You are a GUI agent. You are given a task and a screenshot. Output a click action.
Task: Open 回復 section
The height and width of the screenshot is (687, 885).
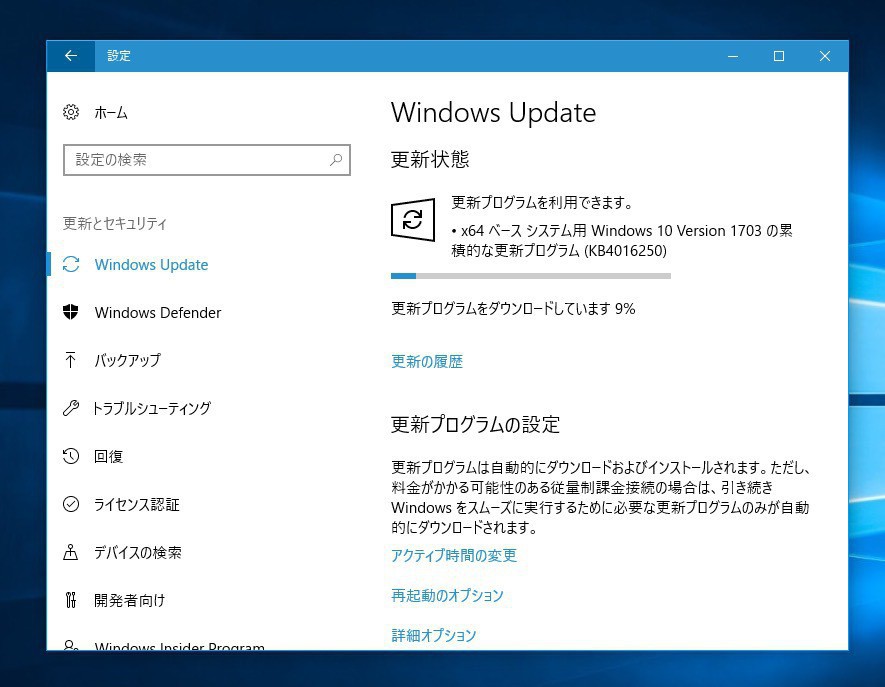(x=109, y=456)
